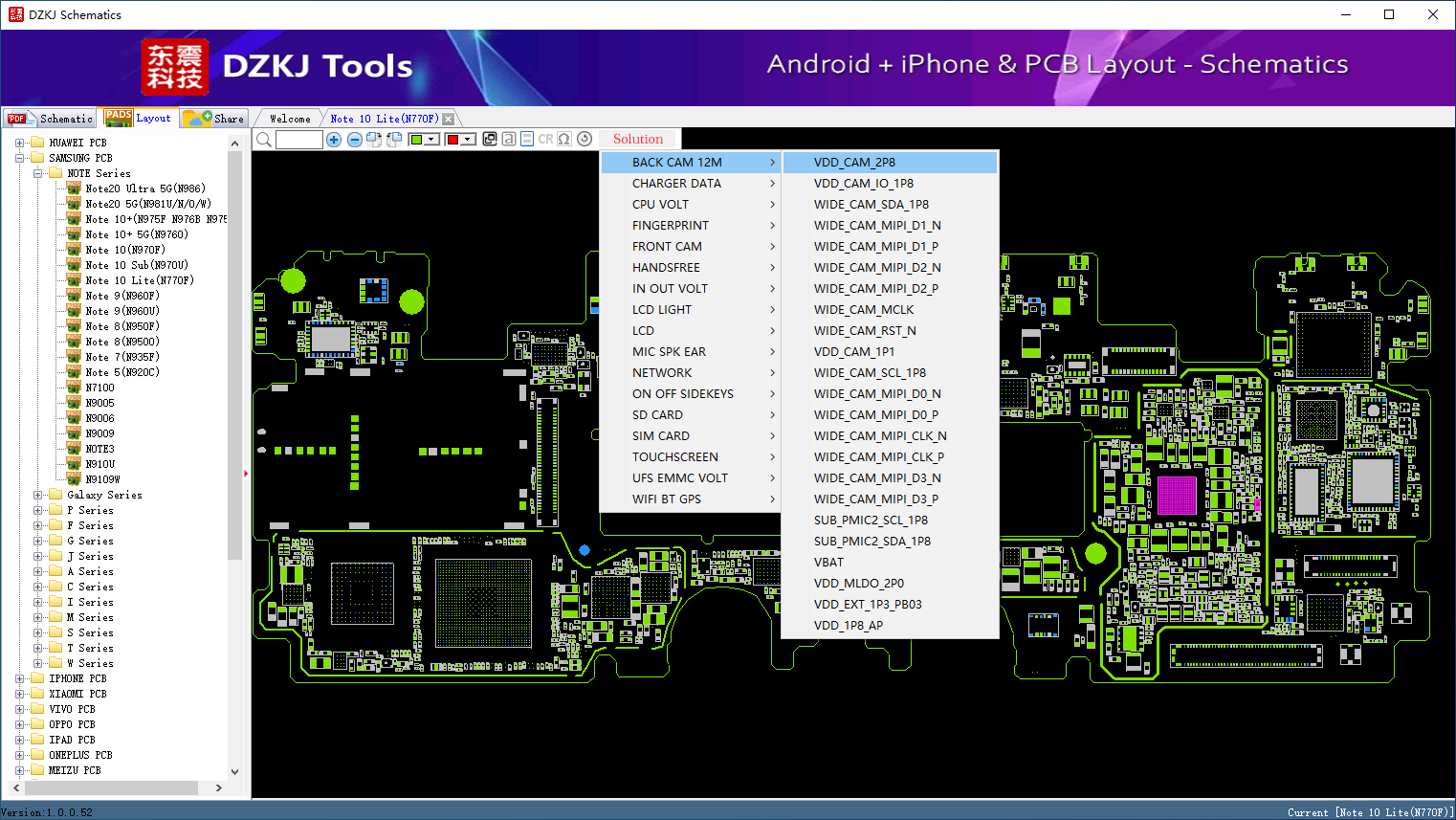Expand the A Series tree node

(38, 571)
